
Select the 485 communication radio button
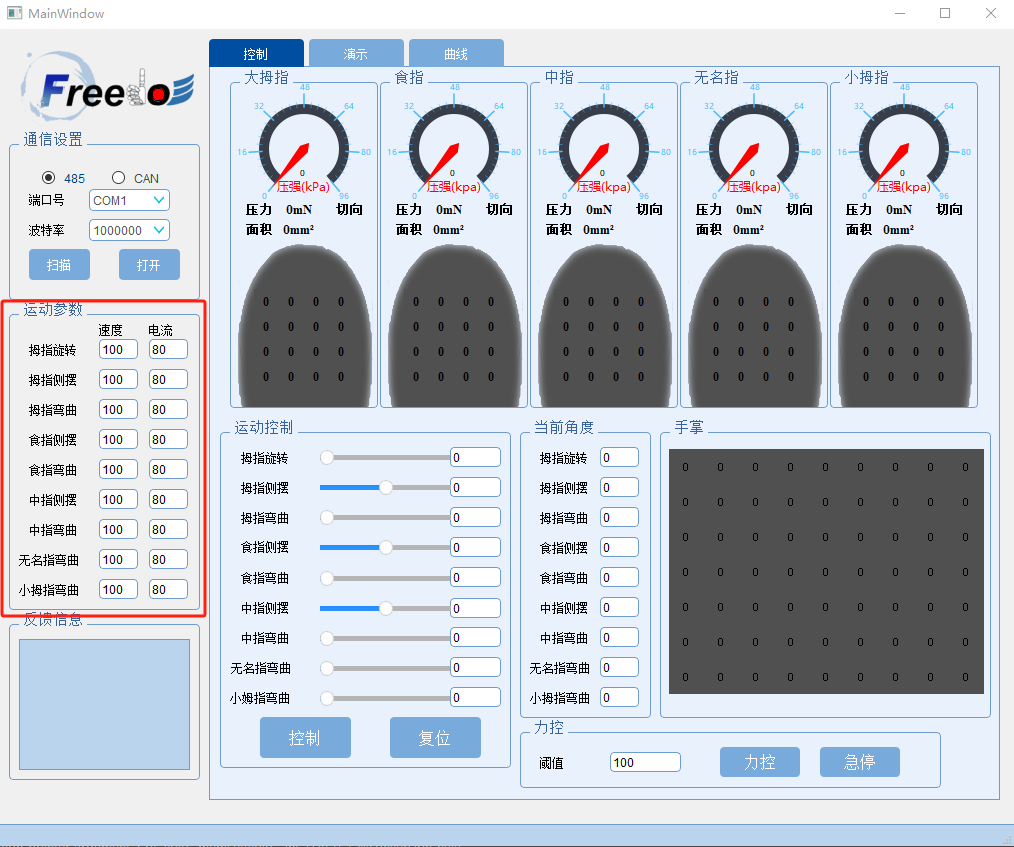click(48, 178)
